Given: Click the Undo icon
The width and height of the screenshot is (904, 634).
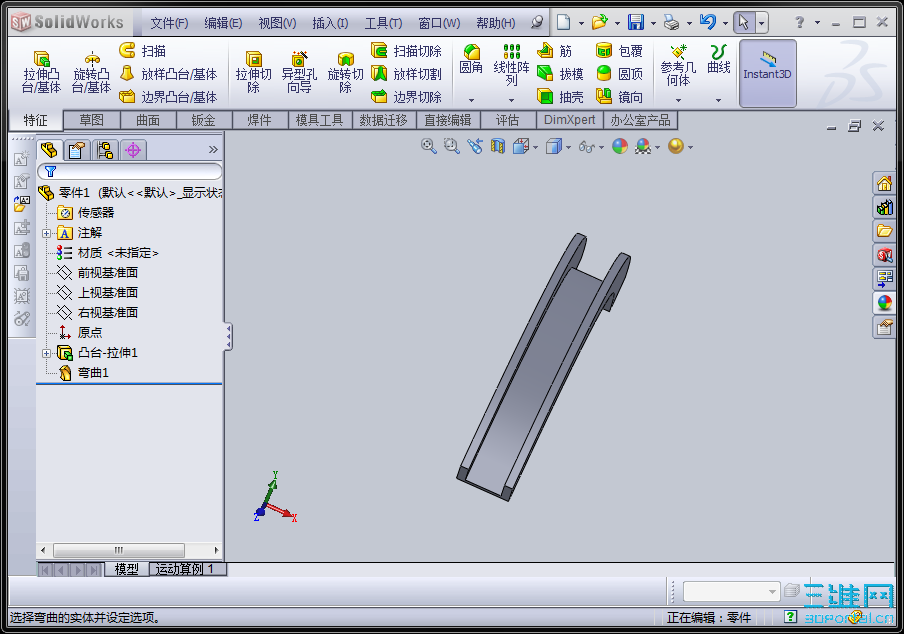Looking at the screenshot, I should click(x=708, y=22).
